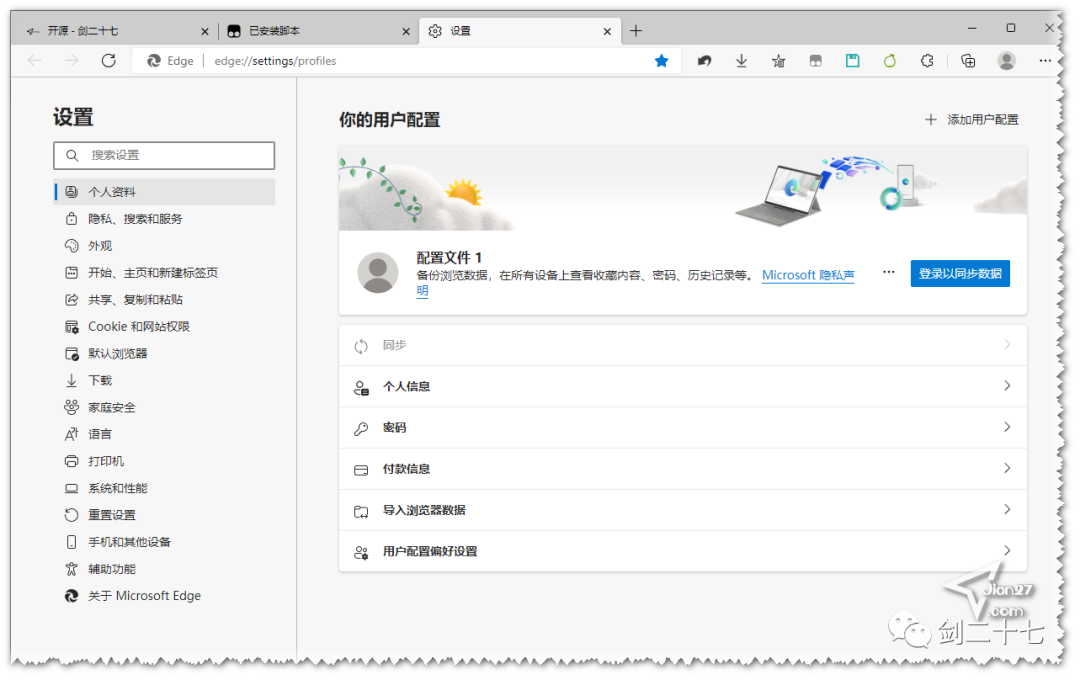Open the Downloads toolbar icon
The width and height of the screenshot is (1080, 680).
tap(741, 61)
